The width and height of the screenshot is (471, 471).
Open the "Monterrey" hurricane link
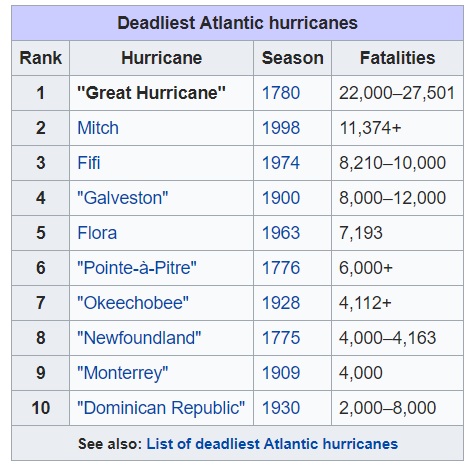click(123, 373)
